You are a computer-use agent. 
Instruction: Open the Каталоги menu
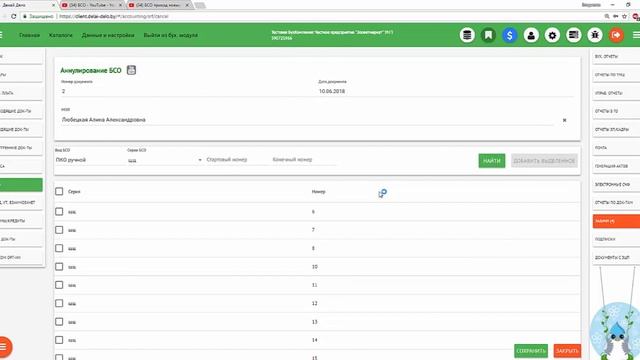click(60, 35)
